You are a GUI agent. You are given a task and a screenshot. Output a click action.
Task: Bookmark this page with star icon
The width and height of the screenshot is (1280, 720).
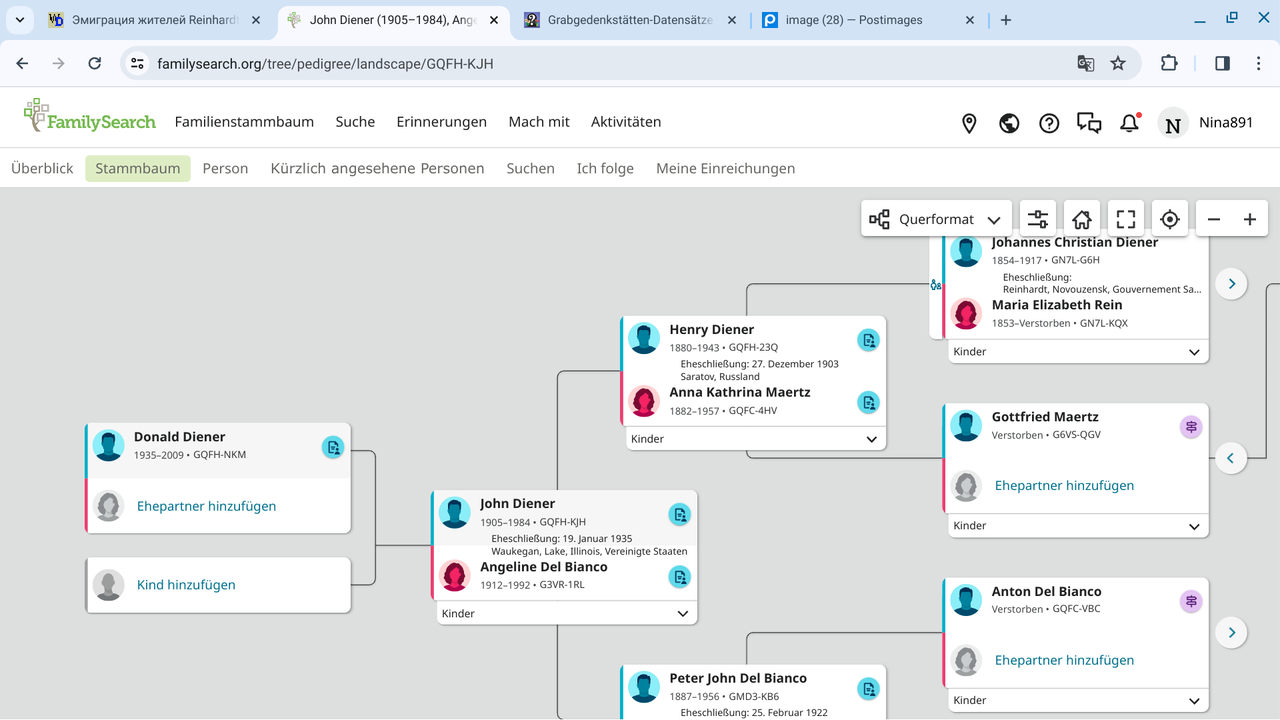pyautogui.click(x=1118, y=63)
